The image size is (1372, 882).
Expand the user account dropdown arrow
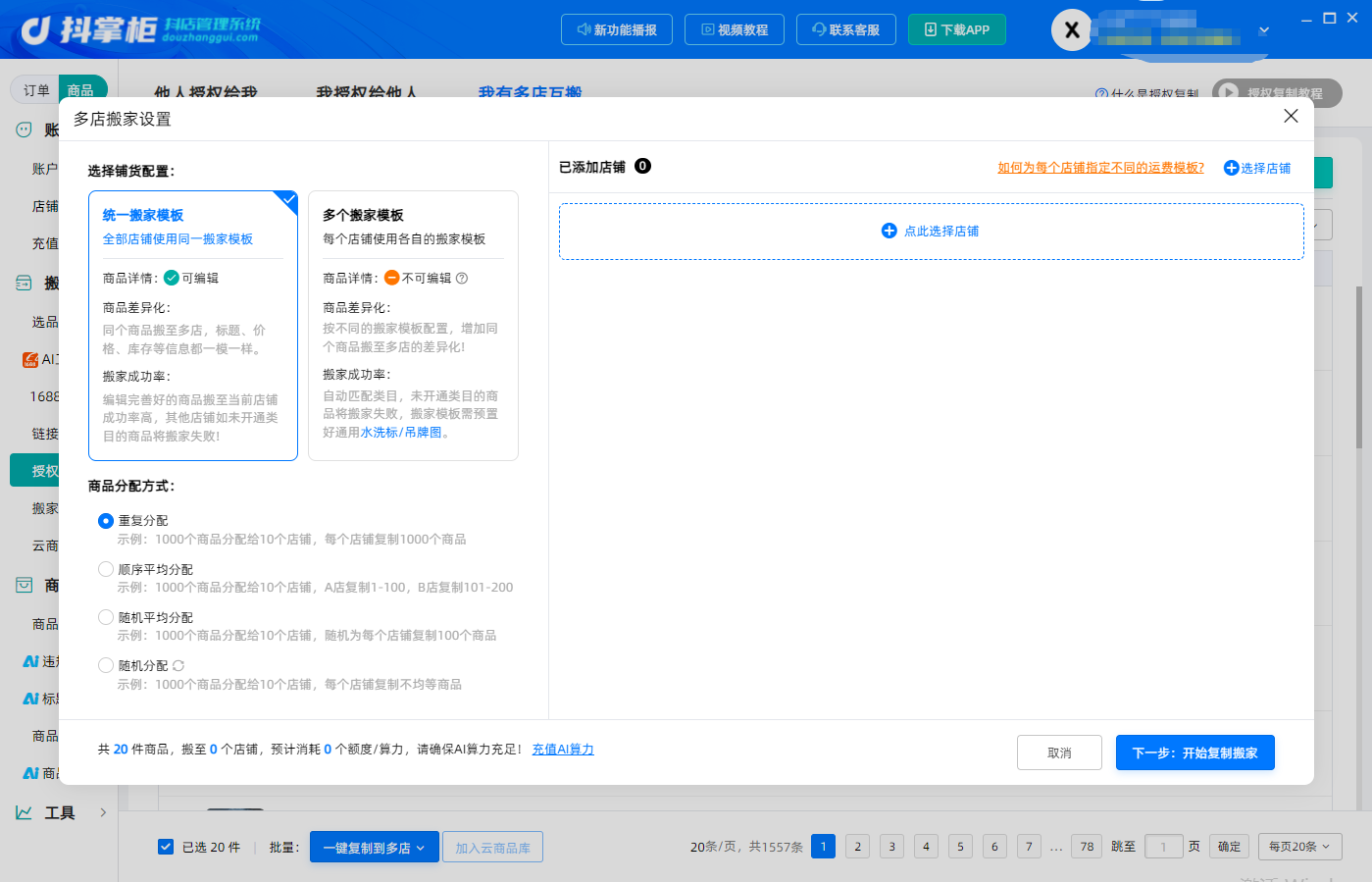[x=1264, y=30]
